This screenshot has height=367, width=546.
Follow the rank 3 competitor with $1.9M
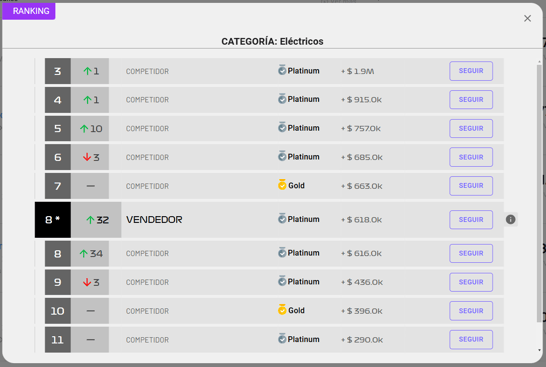tap(471, 71)
